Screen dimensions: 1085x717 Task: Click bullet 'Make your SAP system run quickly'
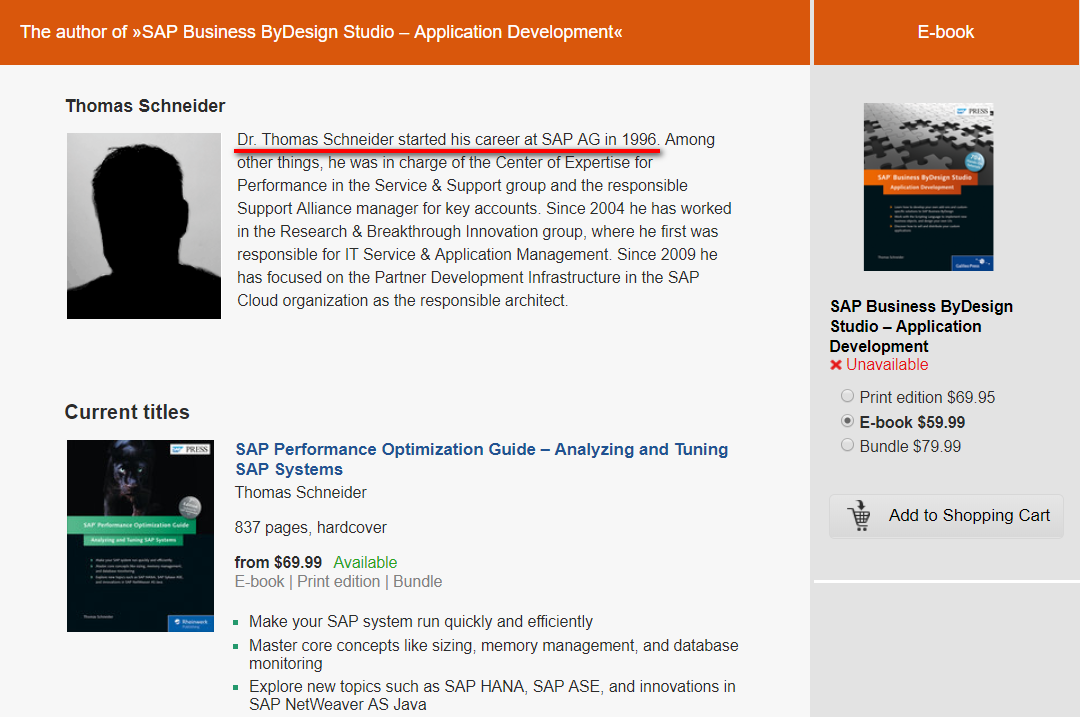[421, 621]
